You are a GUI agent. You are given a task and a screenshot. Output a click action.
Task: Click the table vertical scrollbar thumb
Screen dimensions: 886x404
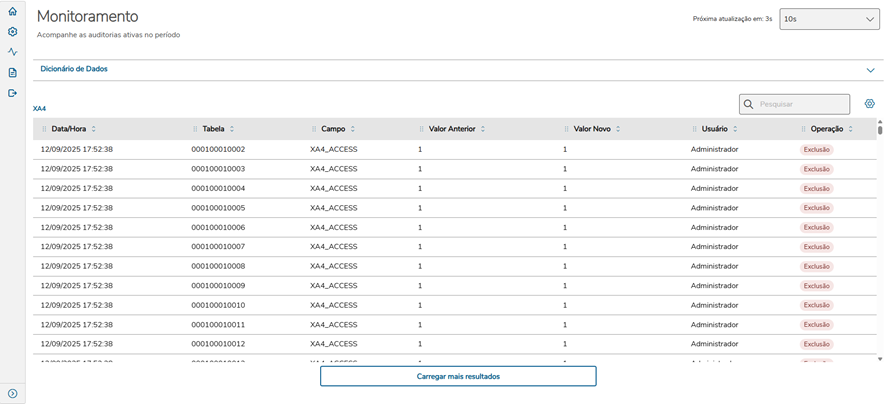pos(880,129)
